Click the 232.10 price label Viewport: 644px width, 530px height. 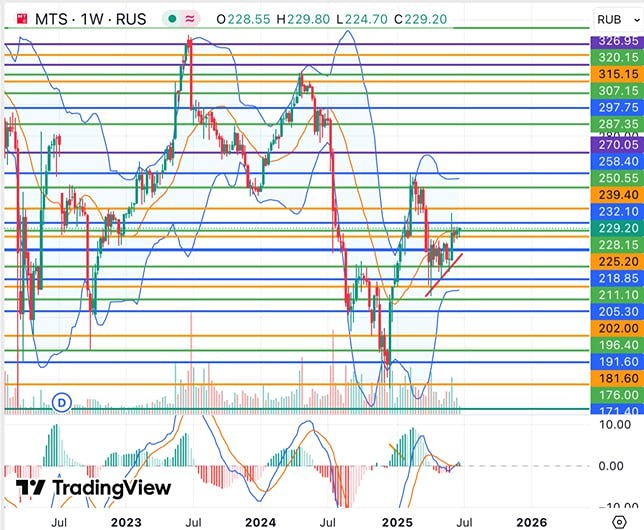[x=617, y=212]
